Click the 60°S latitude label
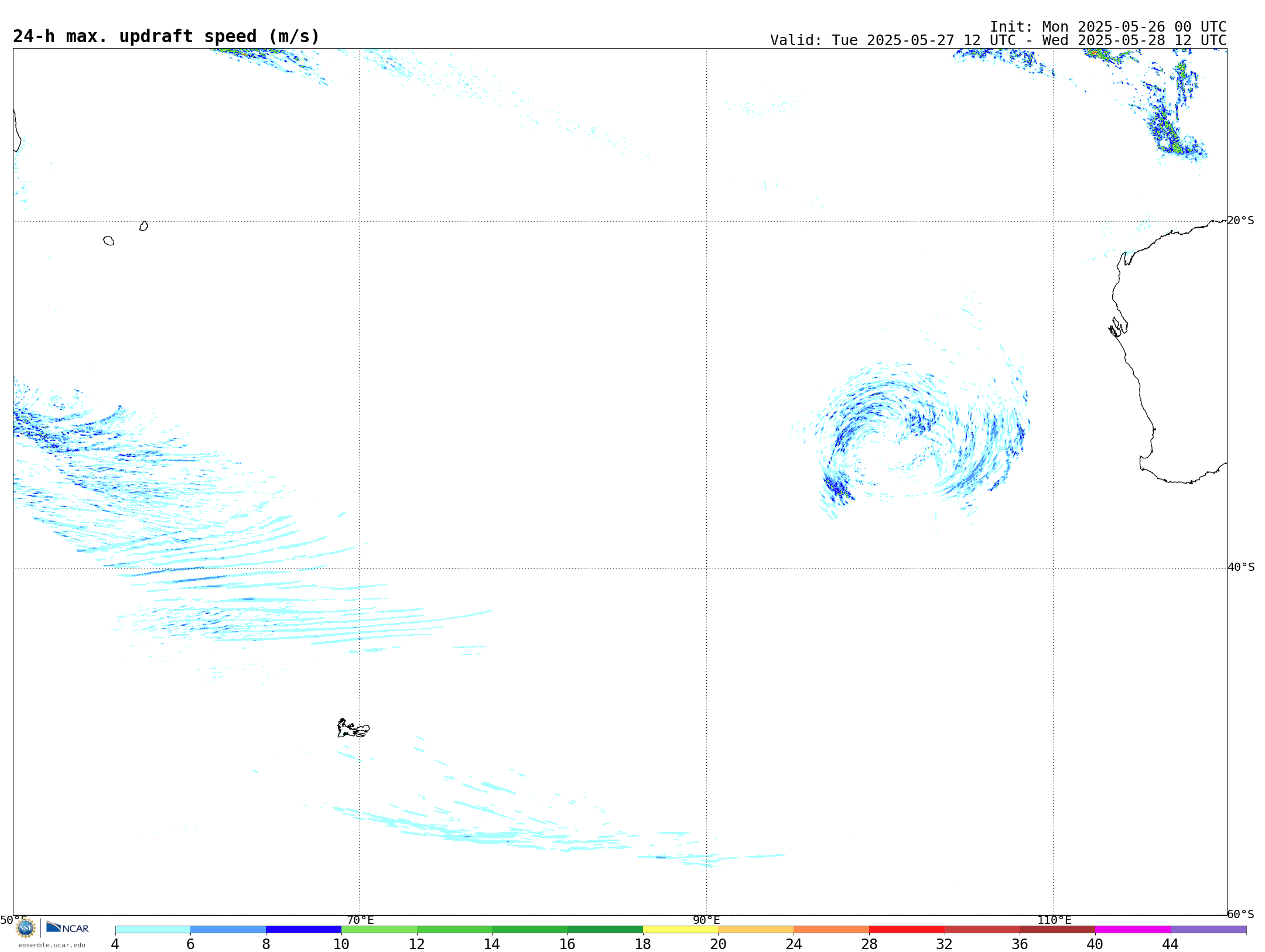Image resolution: width=1265 pixels, height=952 pixels. pyautogui.click(x=1240, y=914)
